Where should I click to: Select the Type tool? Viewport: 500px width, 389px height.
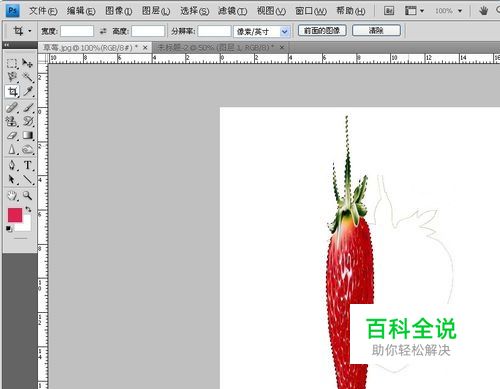click(28, 165)
